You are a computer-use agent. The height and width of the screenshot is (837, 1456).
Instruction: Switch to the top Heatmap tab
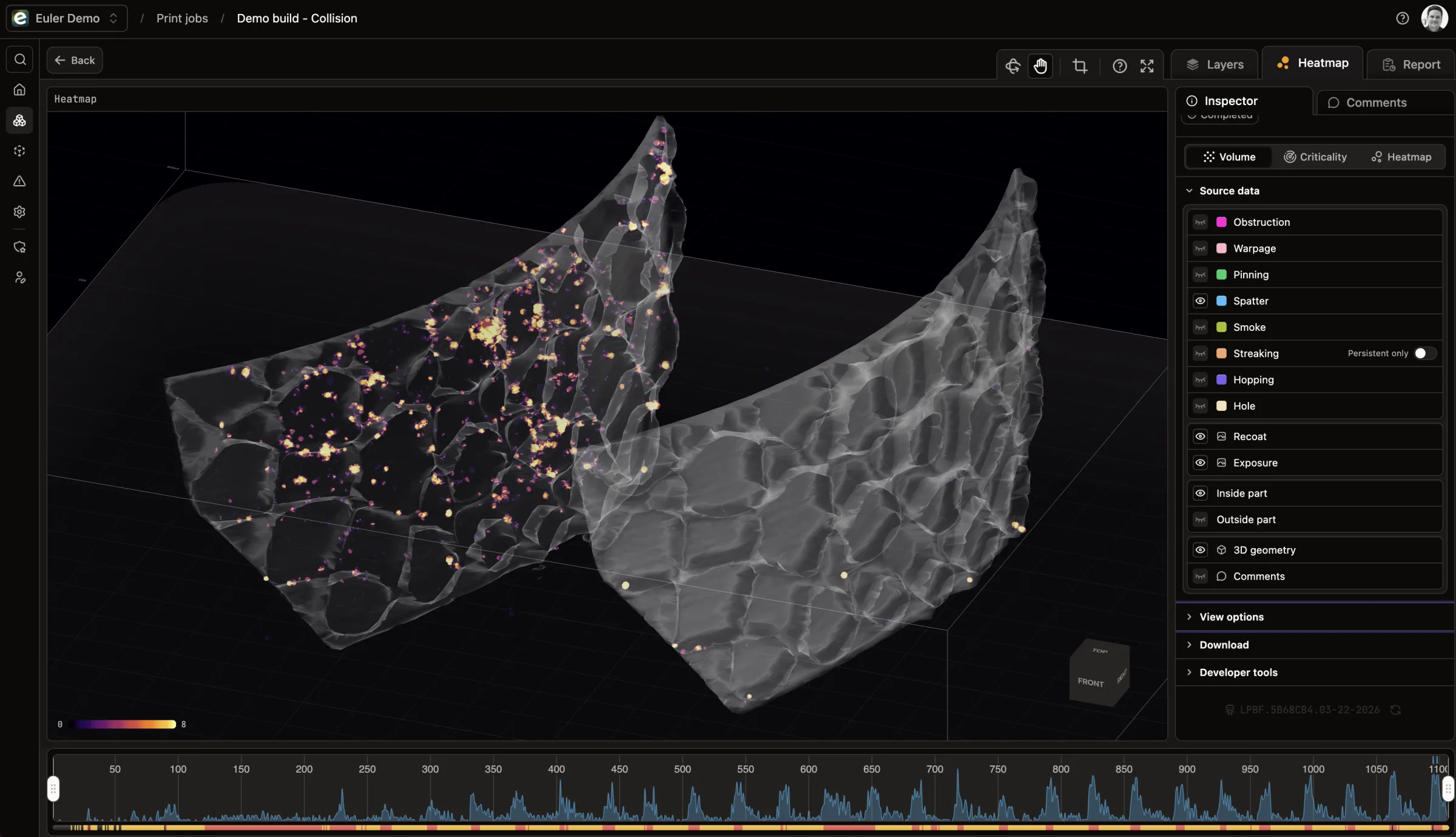(1313, 63)
